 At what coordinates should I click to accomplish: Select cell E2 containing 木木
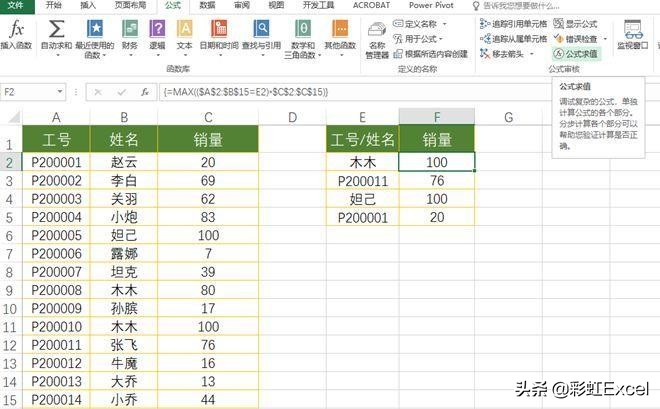click(x=362, y=162)
